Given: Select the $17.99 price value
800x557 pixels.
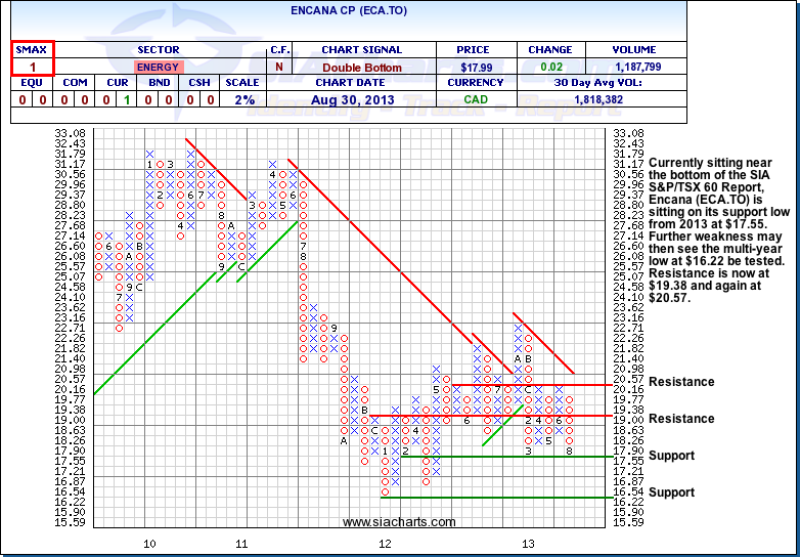Looking at the screenshot, I should pyautogui.click(x=475, y=66).
